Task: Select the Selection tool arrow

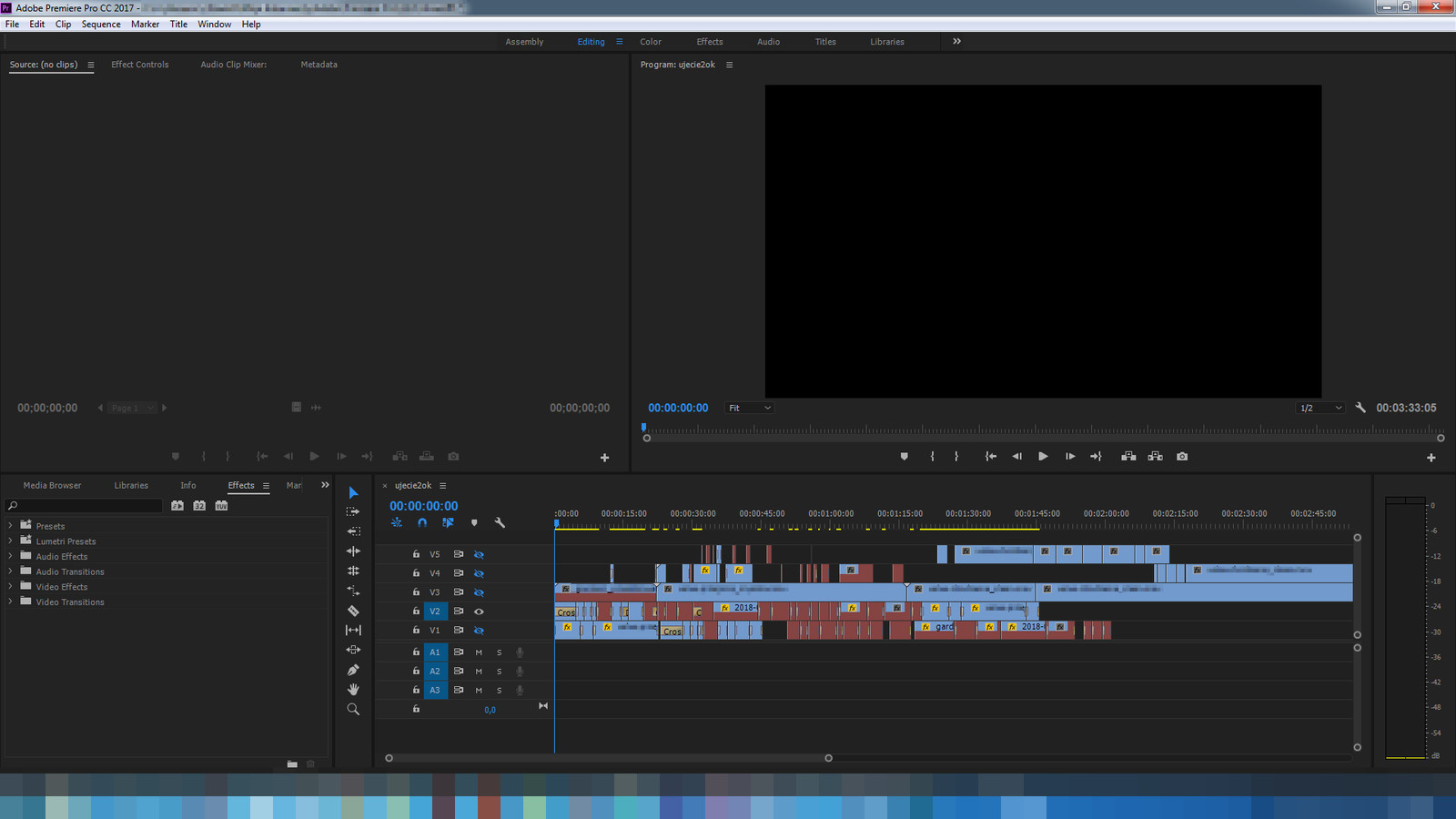Action: [x=353, y=492]
